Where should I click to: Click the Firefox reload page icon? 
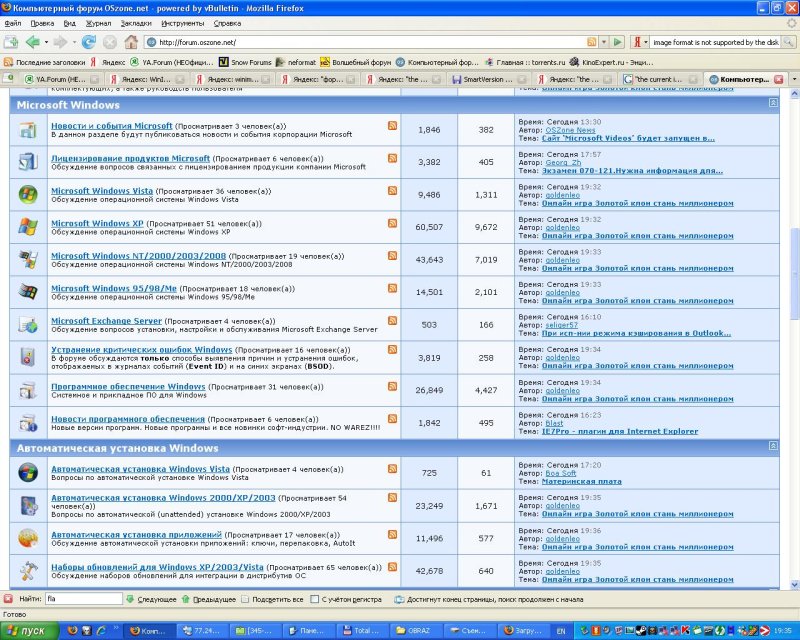pos(88,42)
